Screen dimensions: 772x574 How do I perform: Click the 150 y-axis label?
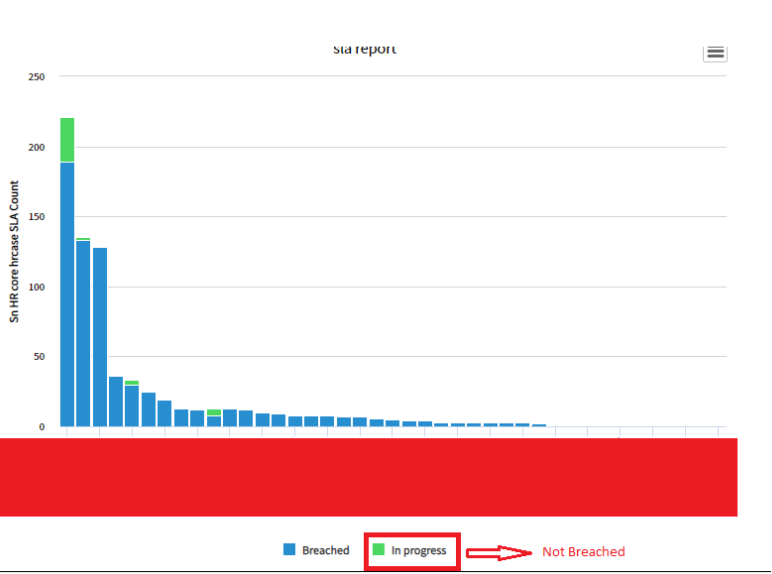36,217
